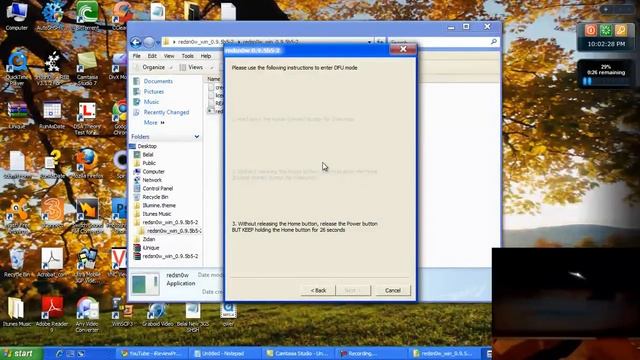Open the Edit menu in Explorer
This screenshot has height=360, width=640.
[x=152, y=56]
